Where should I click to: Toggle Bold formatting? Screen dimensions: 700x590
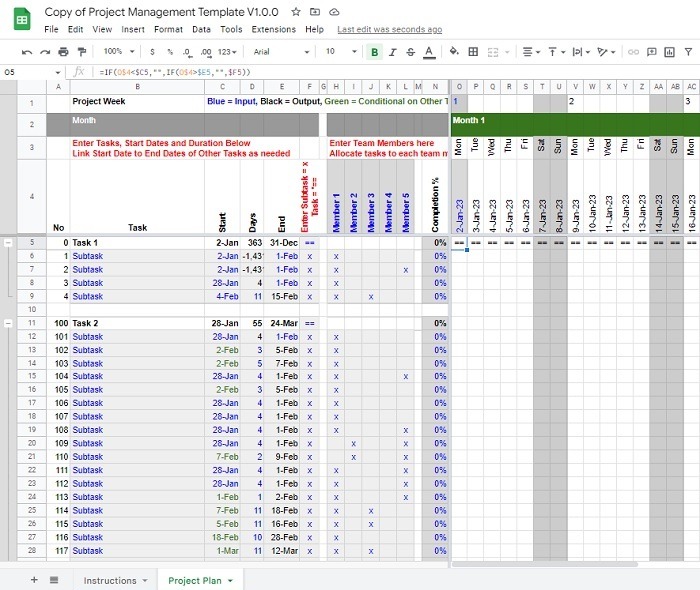coord(375,52)
